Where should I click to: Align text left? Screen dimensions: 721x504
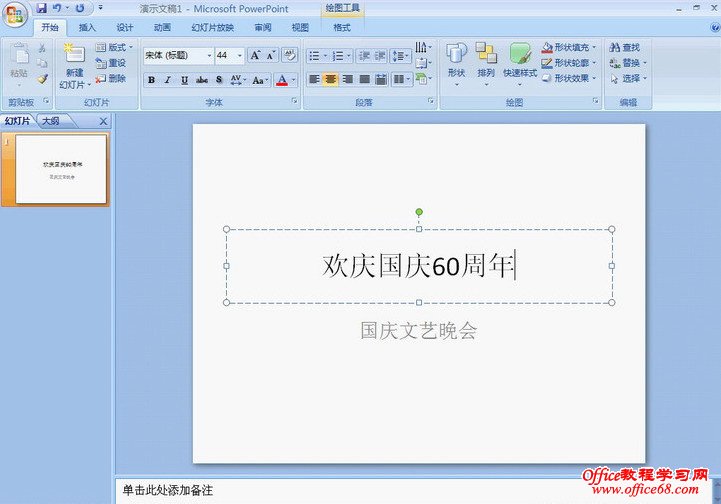pyautogui.click(x=314, y=80)
